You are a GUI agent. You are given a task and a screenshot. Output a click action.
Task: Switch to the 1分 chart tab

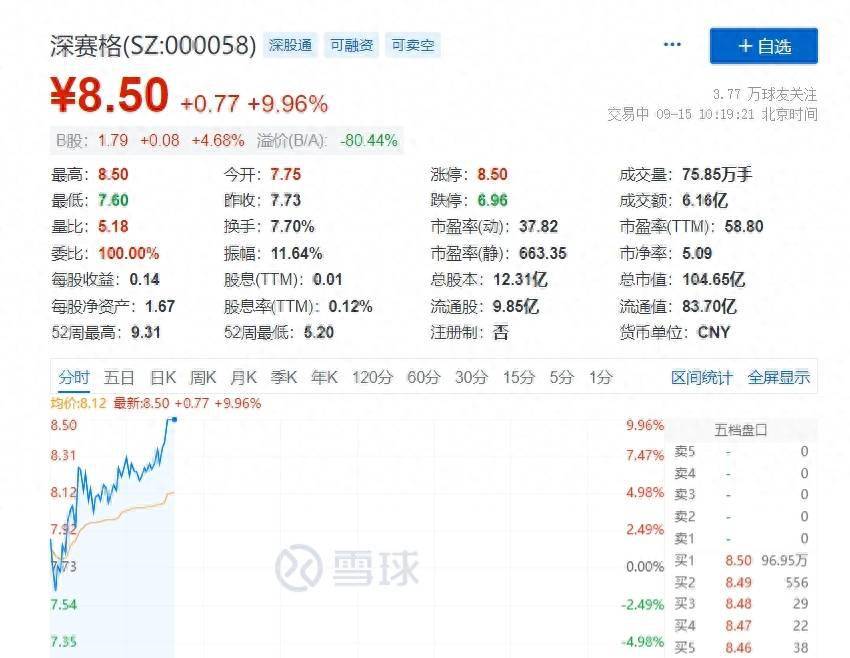coord(601,377)
